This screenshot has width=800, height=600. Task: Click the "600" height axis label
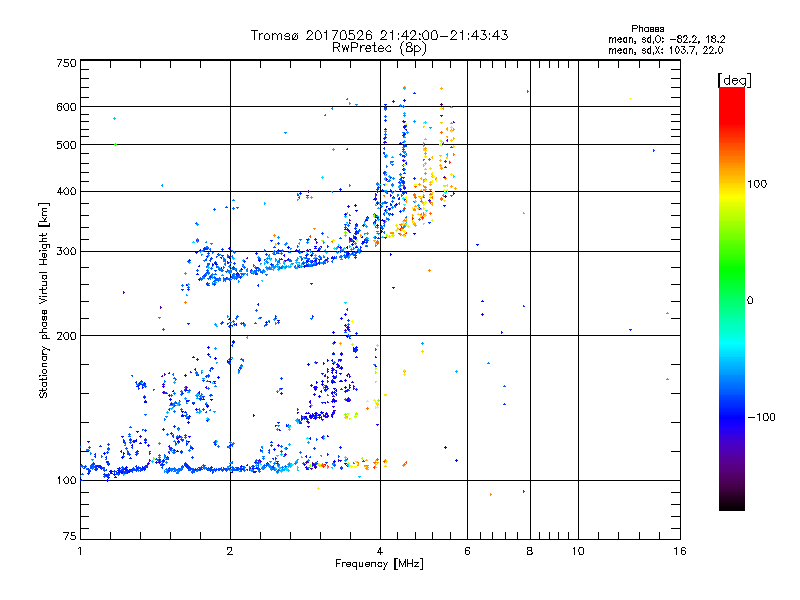67,107
